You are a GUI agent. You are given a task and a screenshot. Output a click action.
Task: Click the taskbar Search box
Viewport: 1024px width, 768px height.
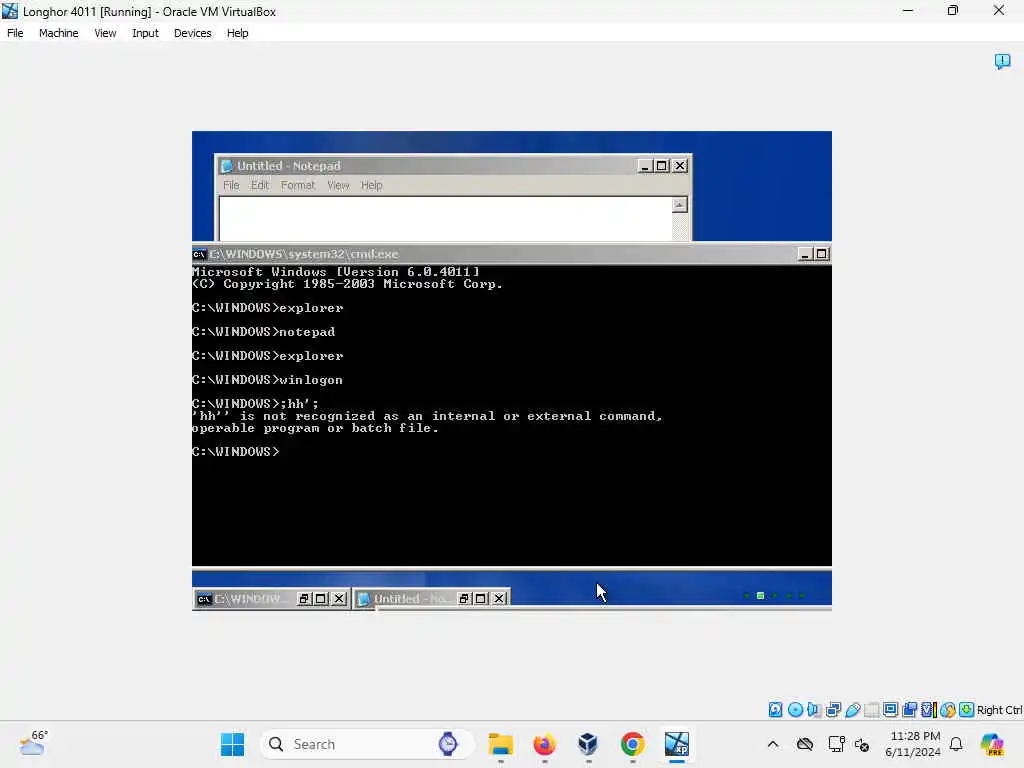(366, 744)
